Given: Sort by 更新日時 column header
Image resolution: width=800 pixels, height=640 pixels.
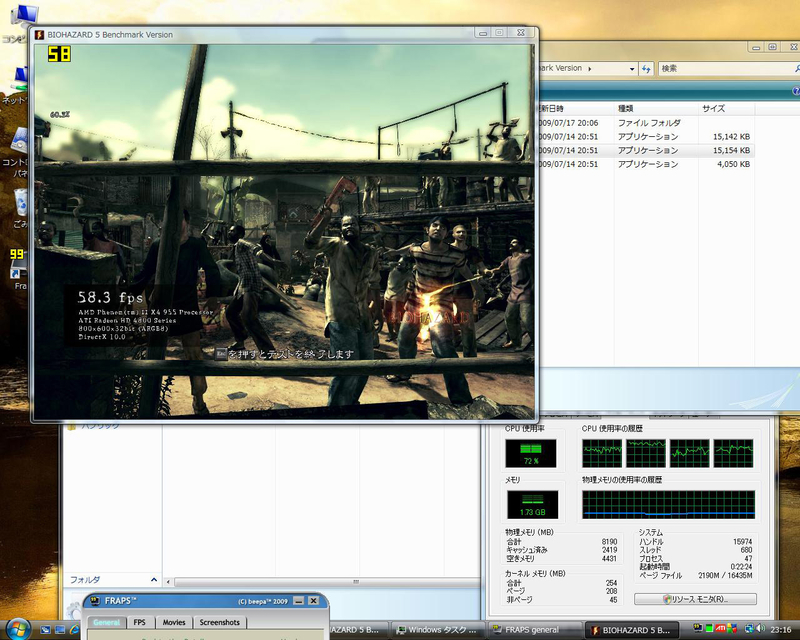Looking at the screenshot, I should pyautogui.click(x=576, y=108).
